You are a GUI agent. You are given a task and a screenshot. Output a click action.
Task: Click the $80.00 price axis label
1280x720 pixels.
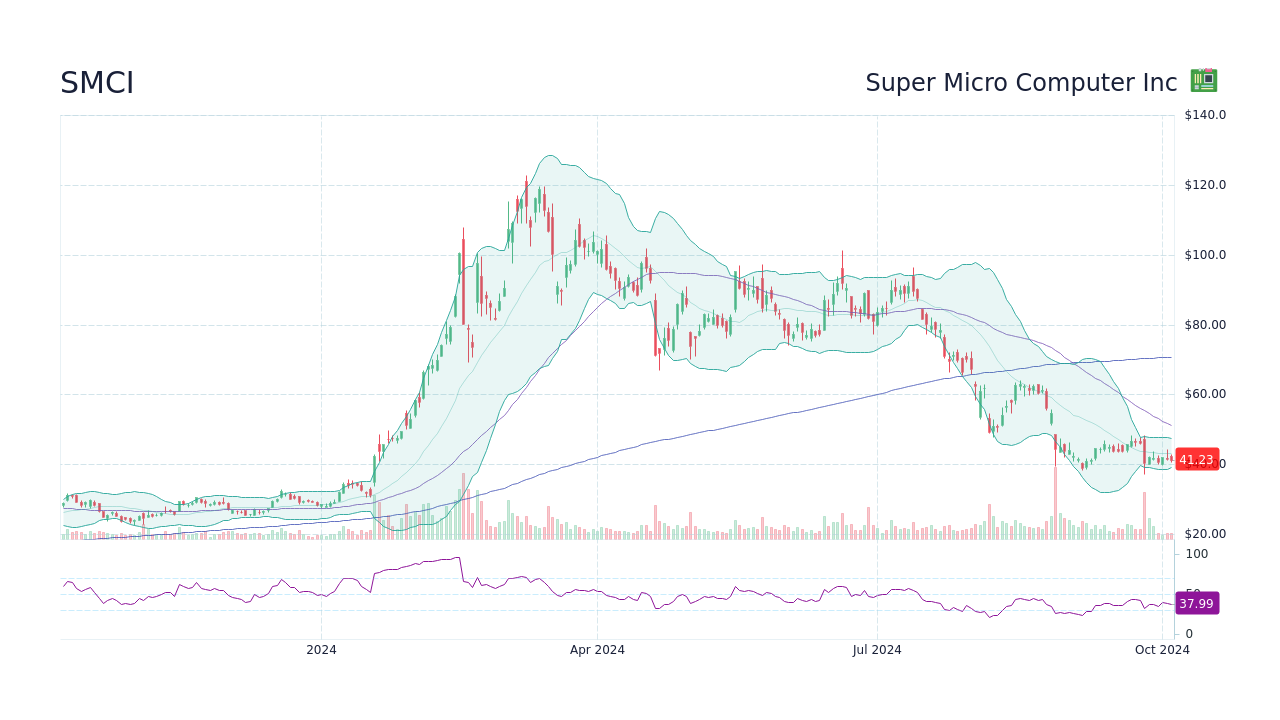1205,324
